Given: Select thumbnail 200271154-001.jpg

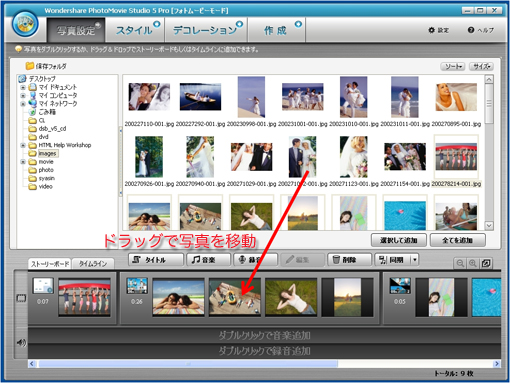Looking at the screenshot, I should pos(405,157).
